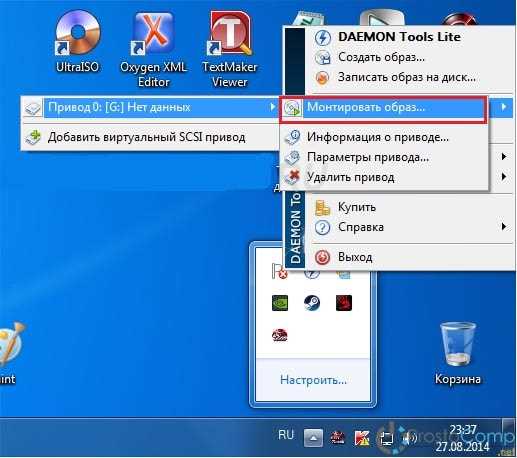Click the gold coins Купить icon
Viewport: 517px width, 458px height.
pos(322,207)
